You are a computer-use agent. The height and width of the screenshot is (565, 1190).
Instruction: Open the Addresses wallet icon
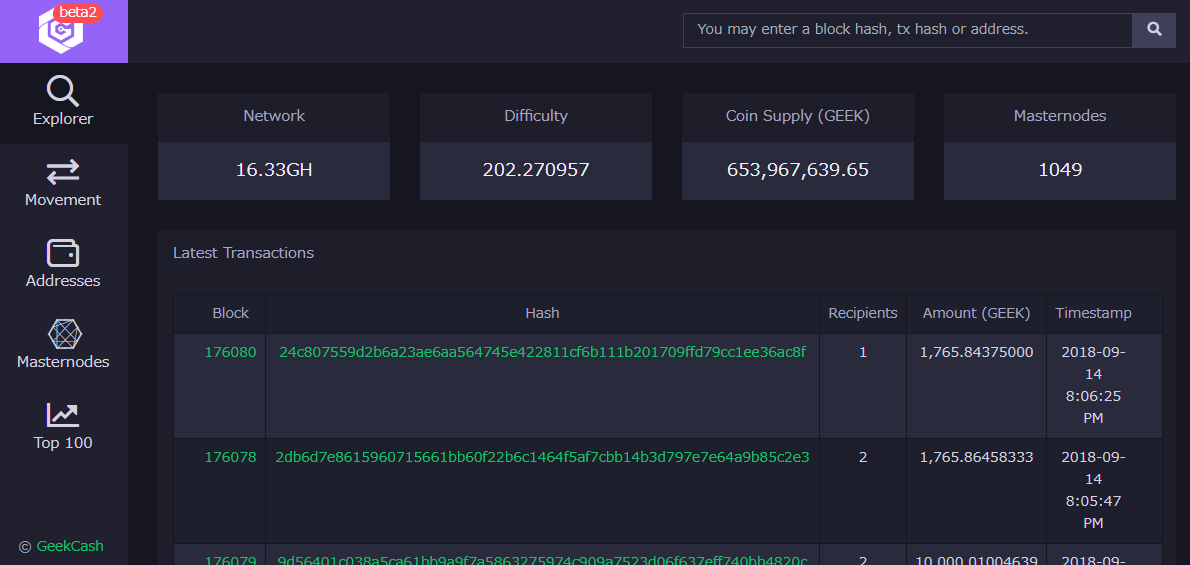[x=63, y=253]
